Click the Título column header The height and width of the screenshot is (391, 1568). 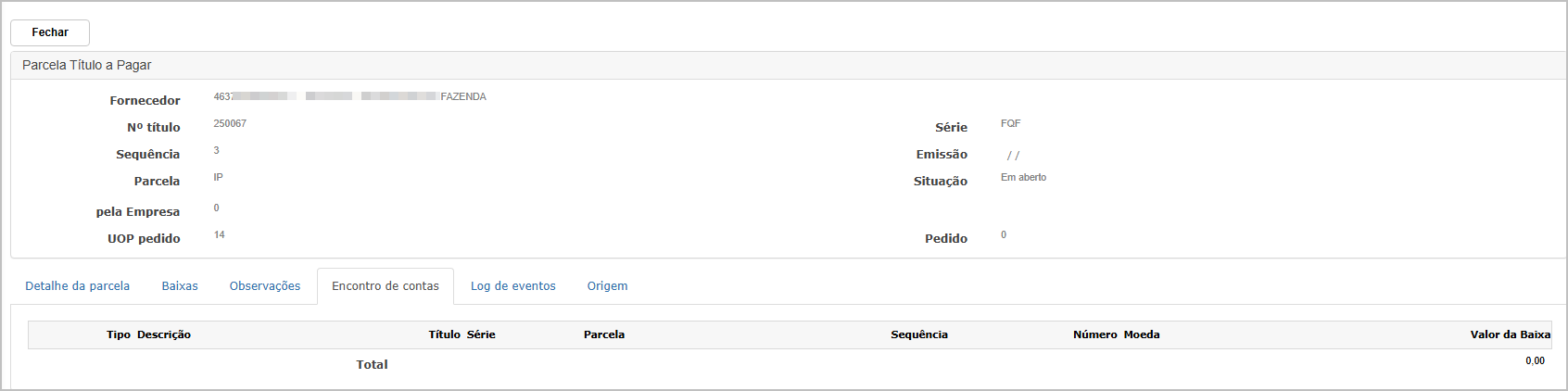point(444,334)
